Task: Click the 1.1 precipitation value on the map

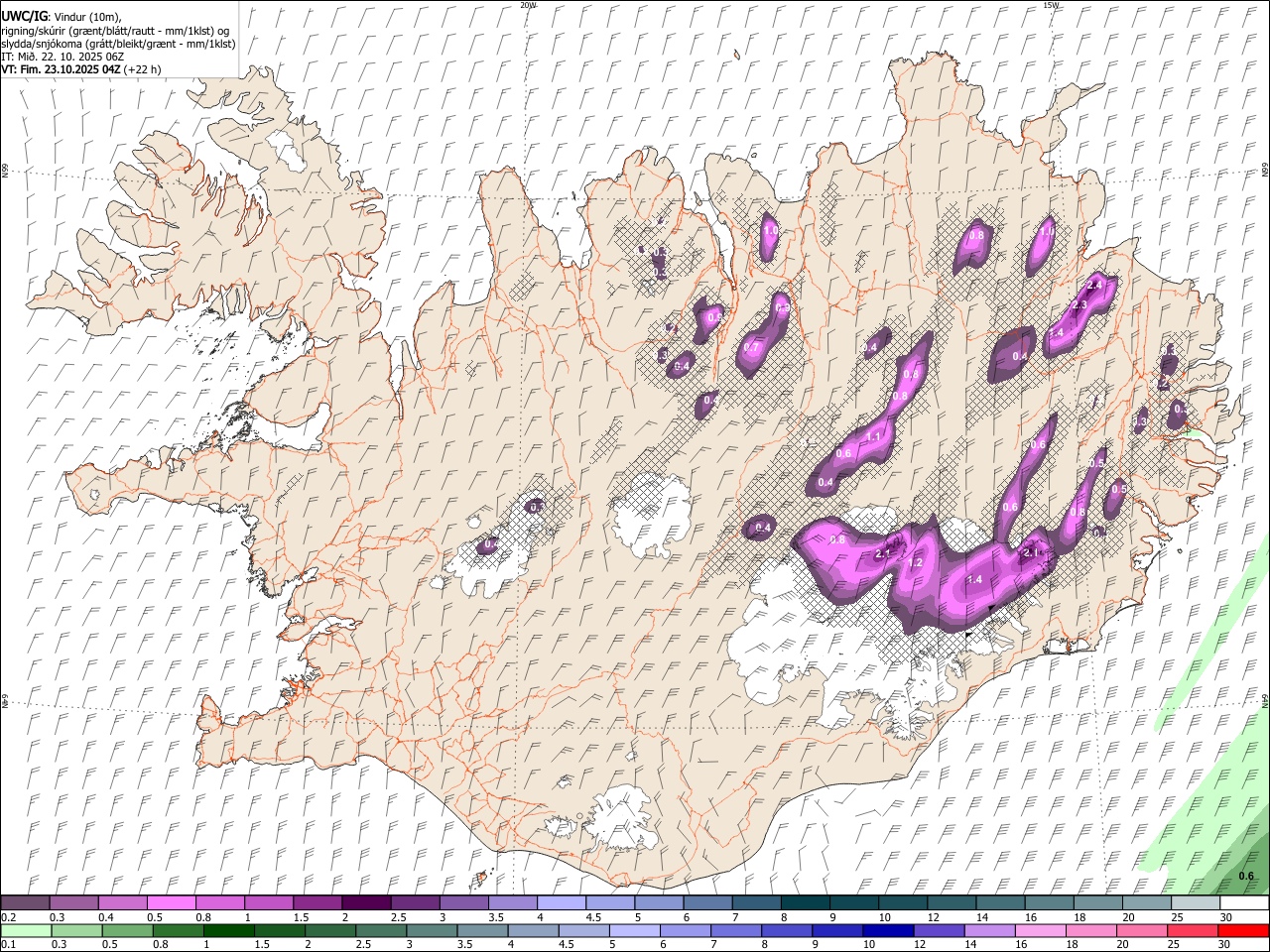Action: click(873, 437)
